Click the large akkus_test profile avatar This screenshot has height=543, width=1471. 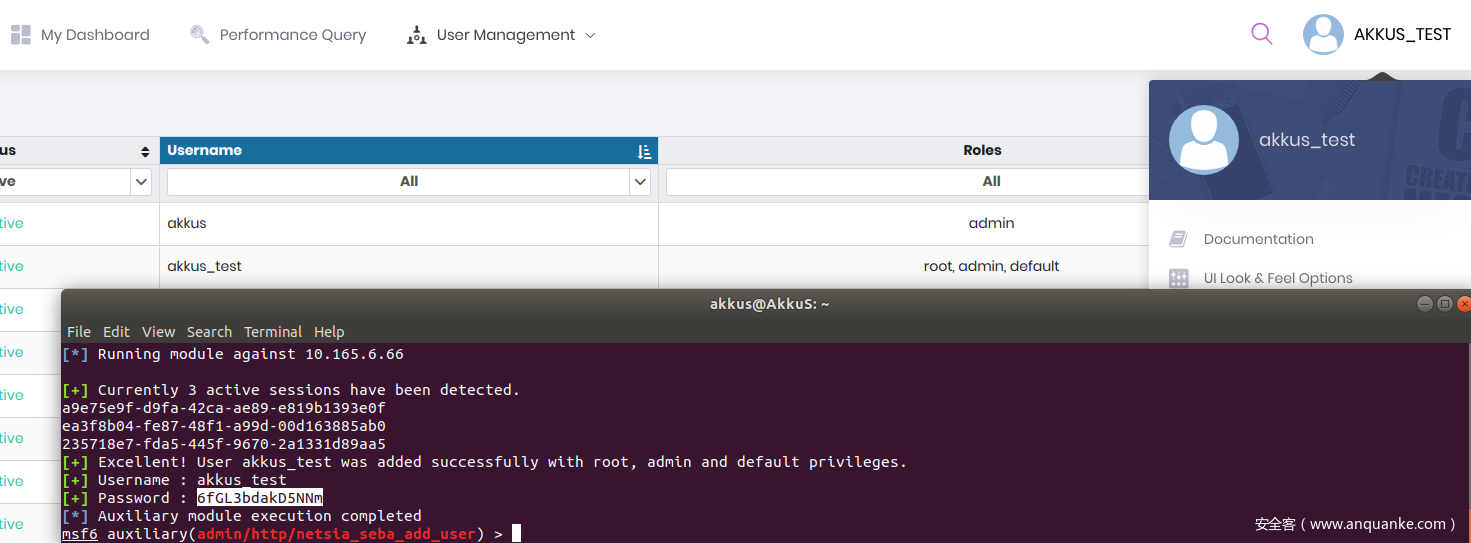click(x=1203, y=139)
